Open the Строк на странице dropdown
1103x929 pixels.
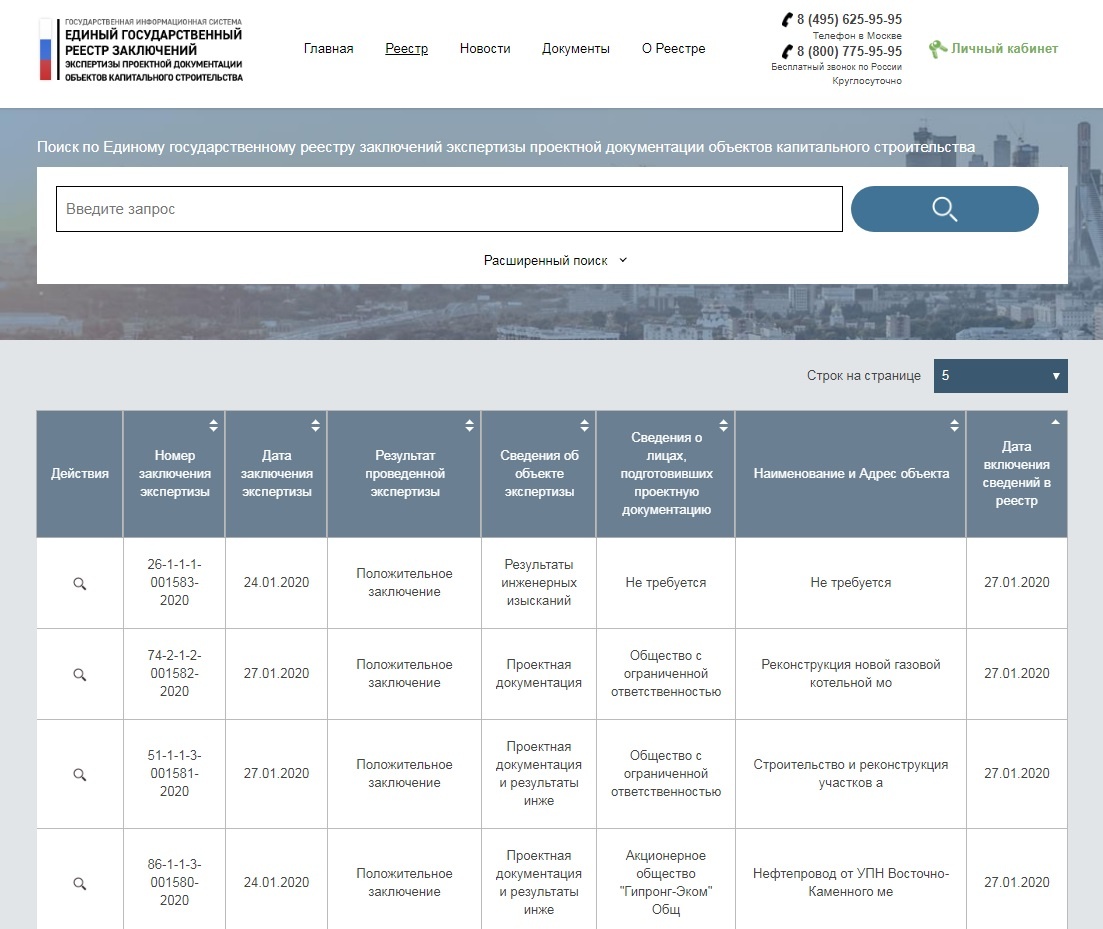point(1000,376)
